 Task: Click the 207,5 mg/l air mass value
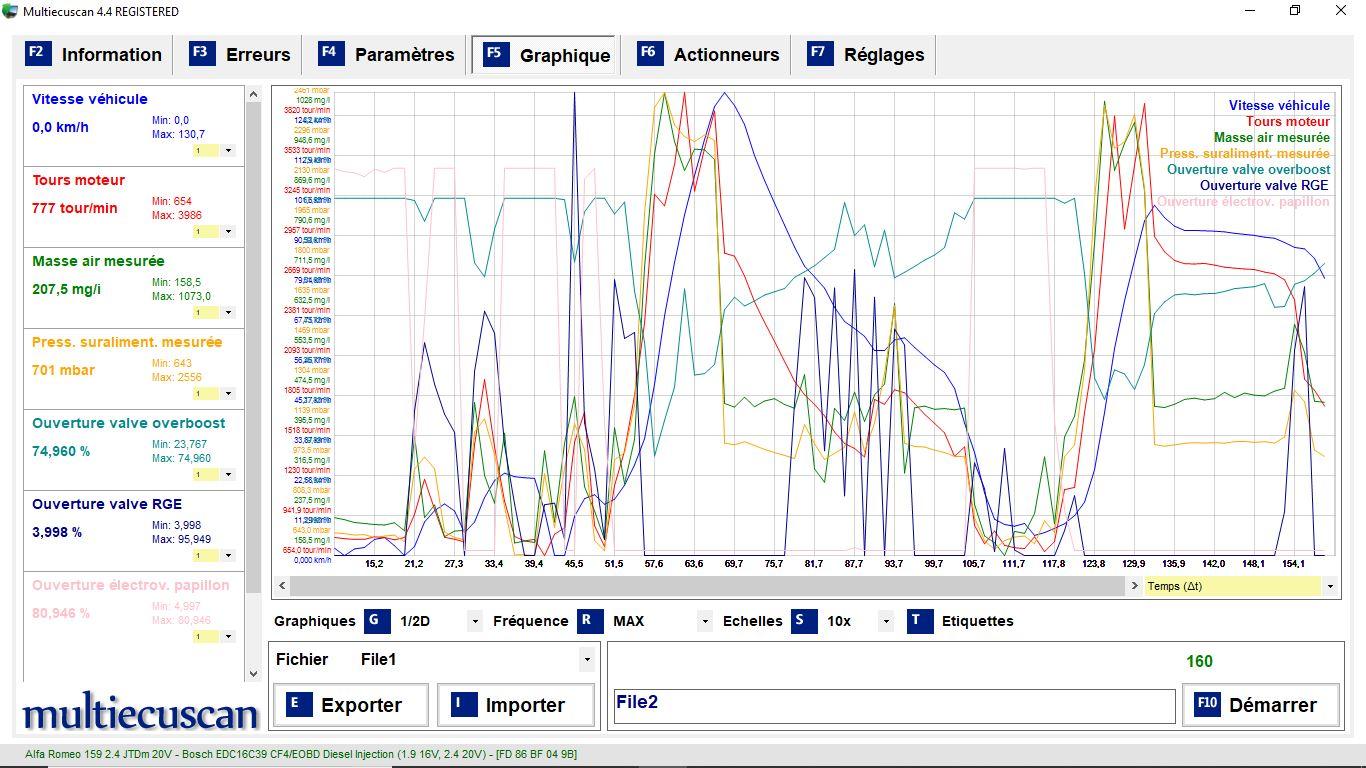click(66, 289)
